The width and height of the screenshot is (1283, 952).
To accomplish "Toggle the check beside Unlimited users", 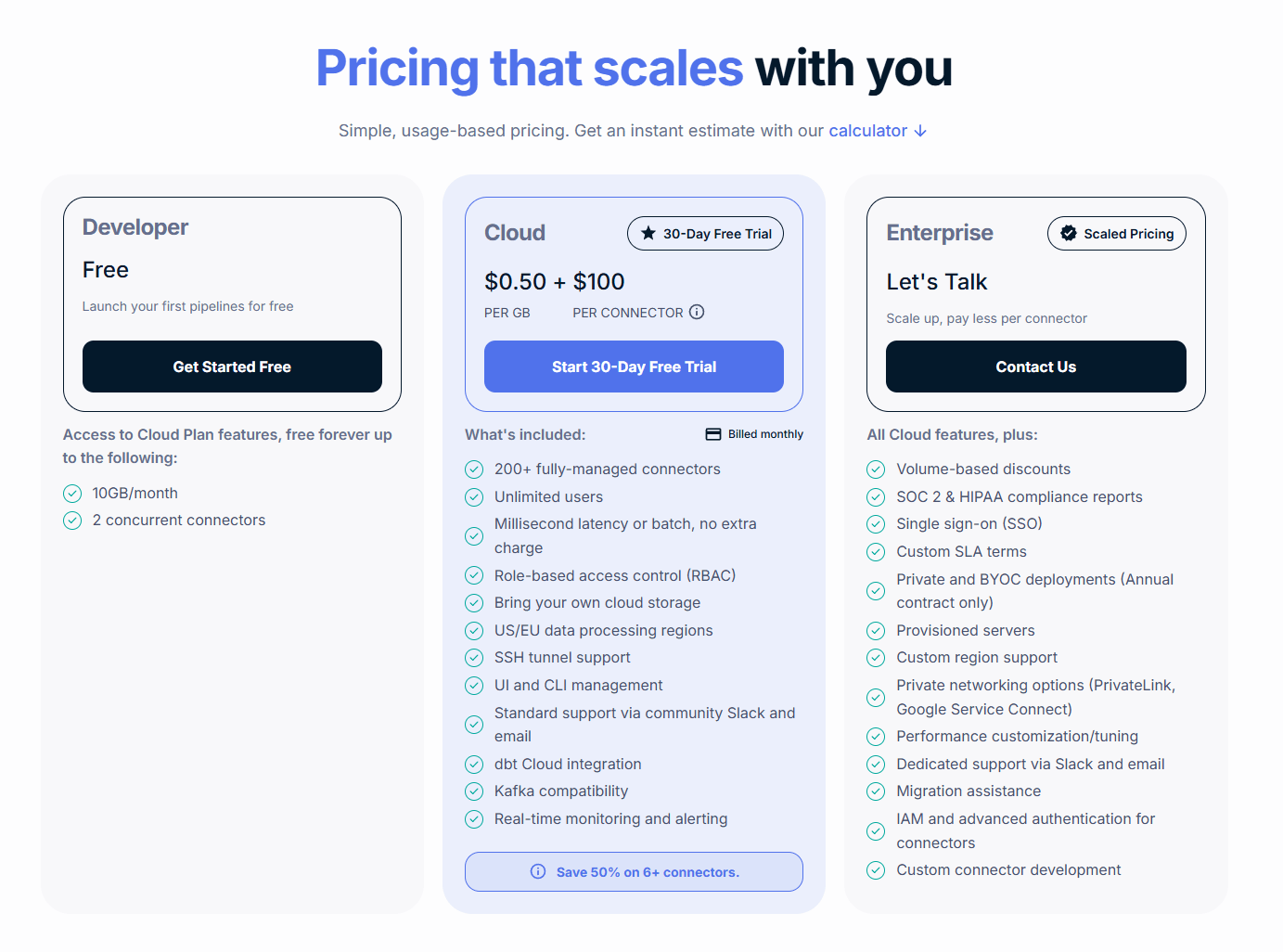I will [474, 497].
